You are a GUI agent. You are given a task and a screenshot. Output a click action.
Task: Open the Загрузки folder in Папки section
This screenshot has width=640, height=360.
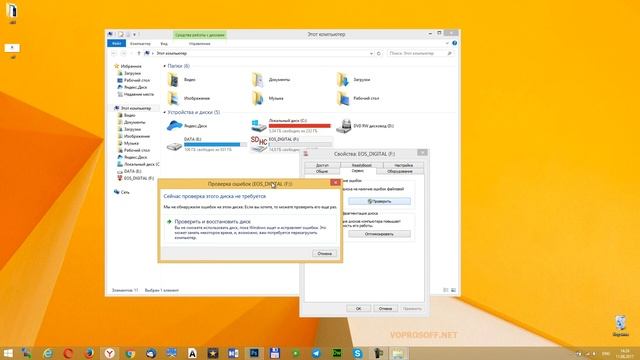(x=353, y=80)
